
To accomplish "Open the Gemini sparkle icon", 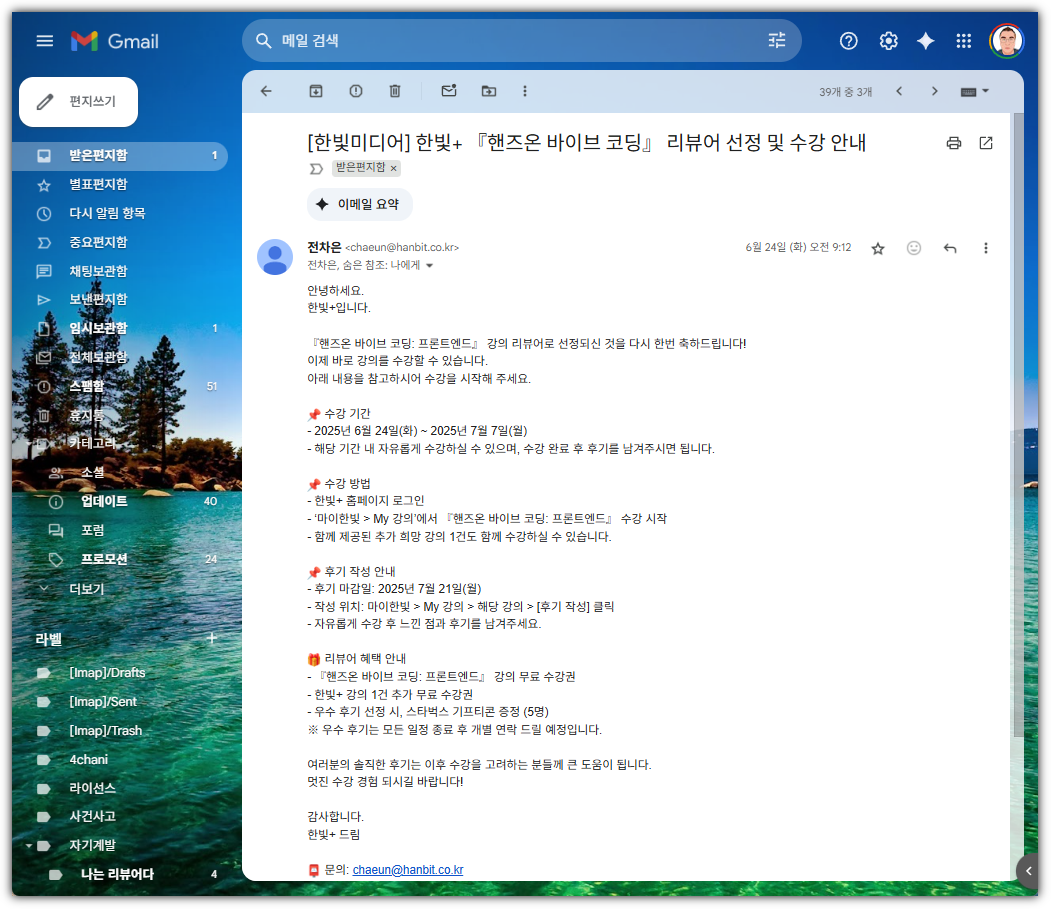I will pyautogui.click(x=926, y=41).
